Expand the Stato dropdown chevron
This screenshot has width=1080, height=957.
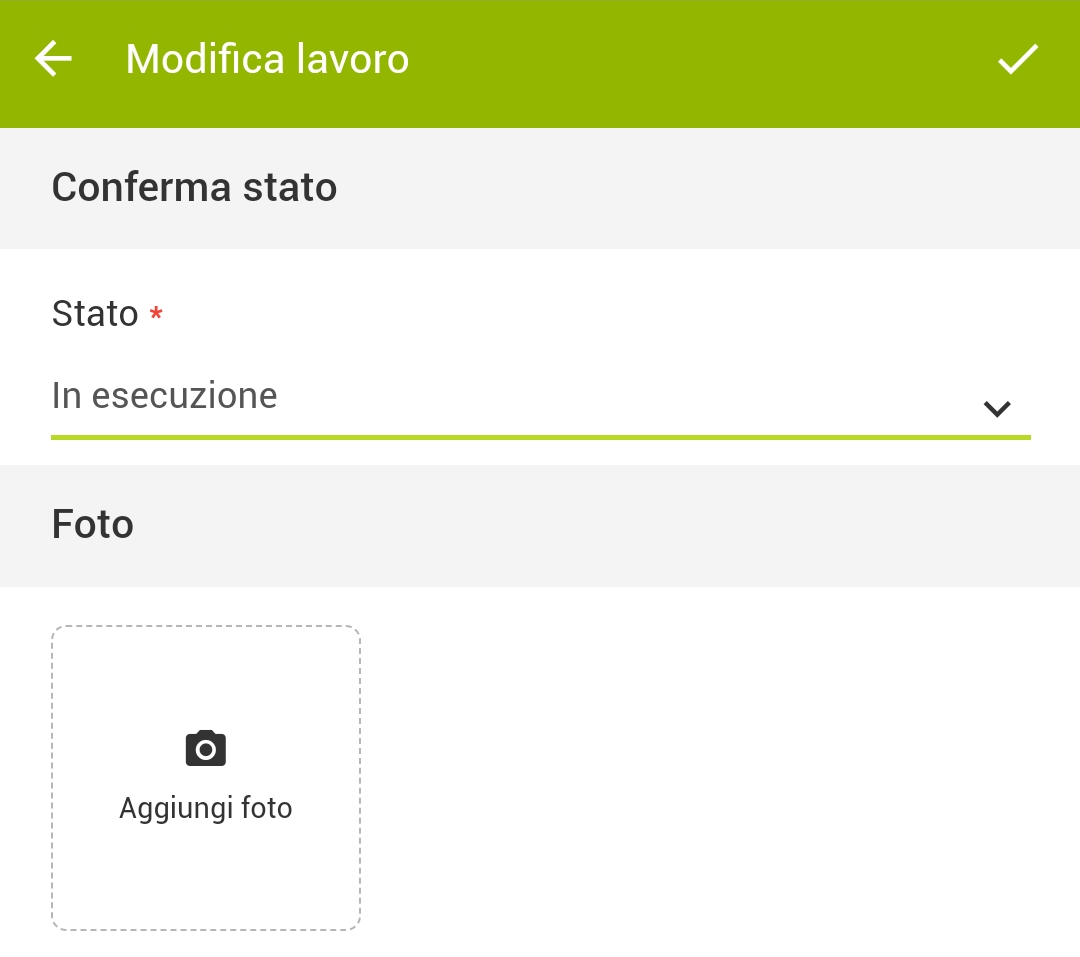click(x=997, y=408)
